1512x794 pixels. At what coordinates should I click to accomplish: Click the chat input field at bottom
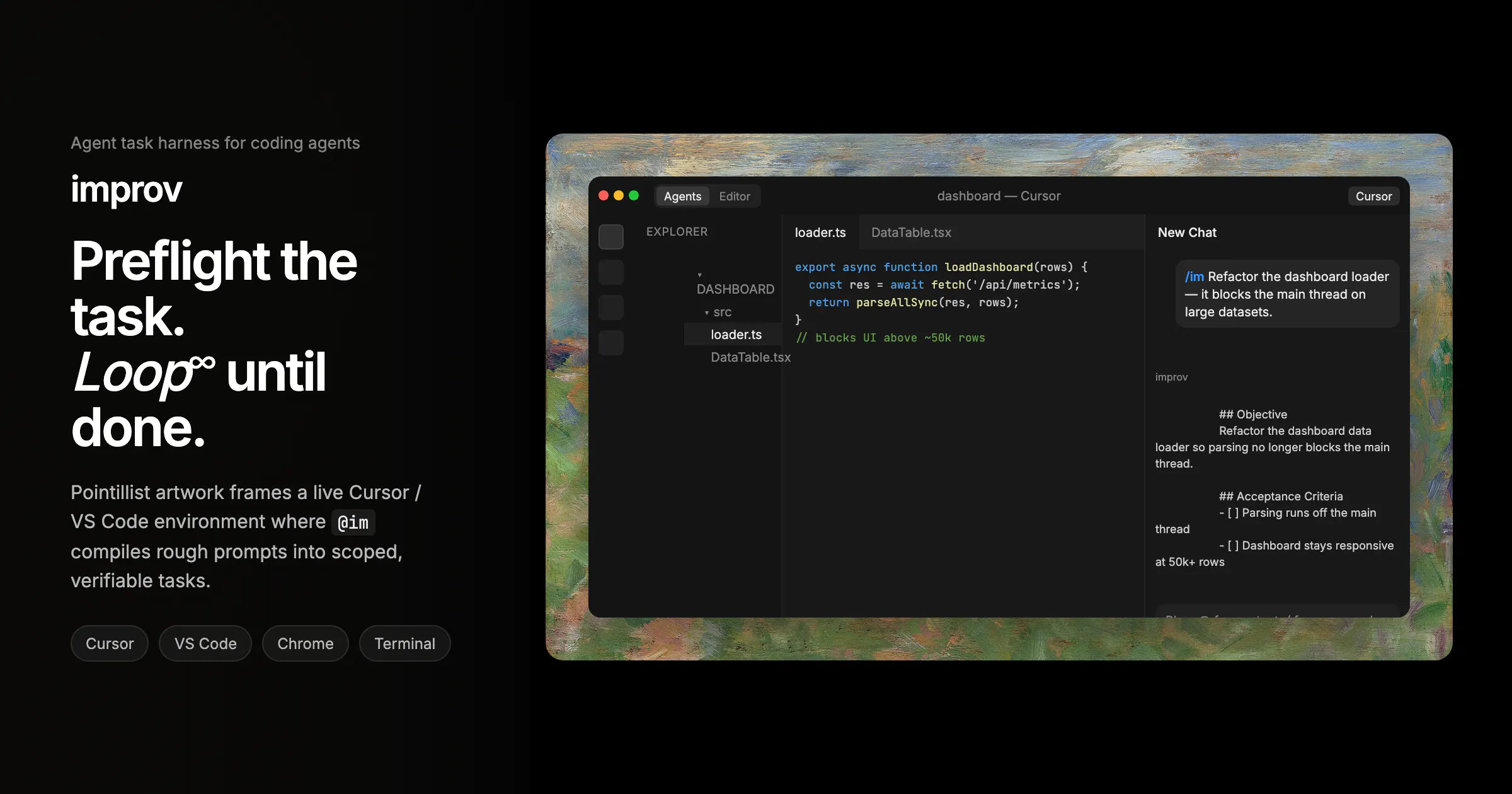coord(1277,611)
